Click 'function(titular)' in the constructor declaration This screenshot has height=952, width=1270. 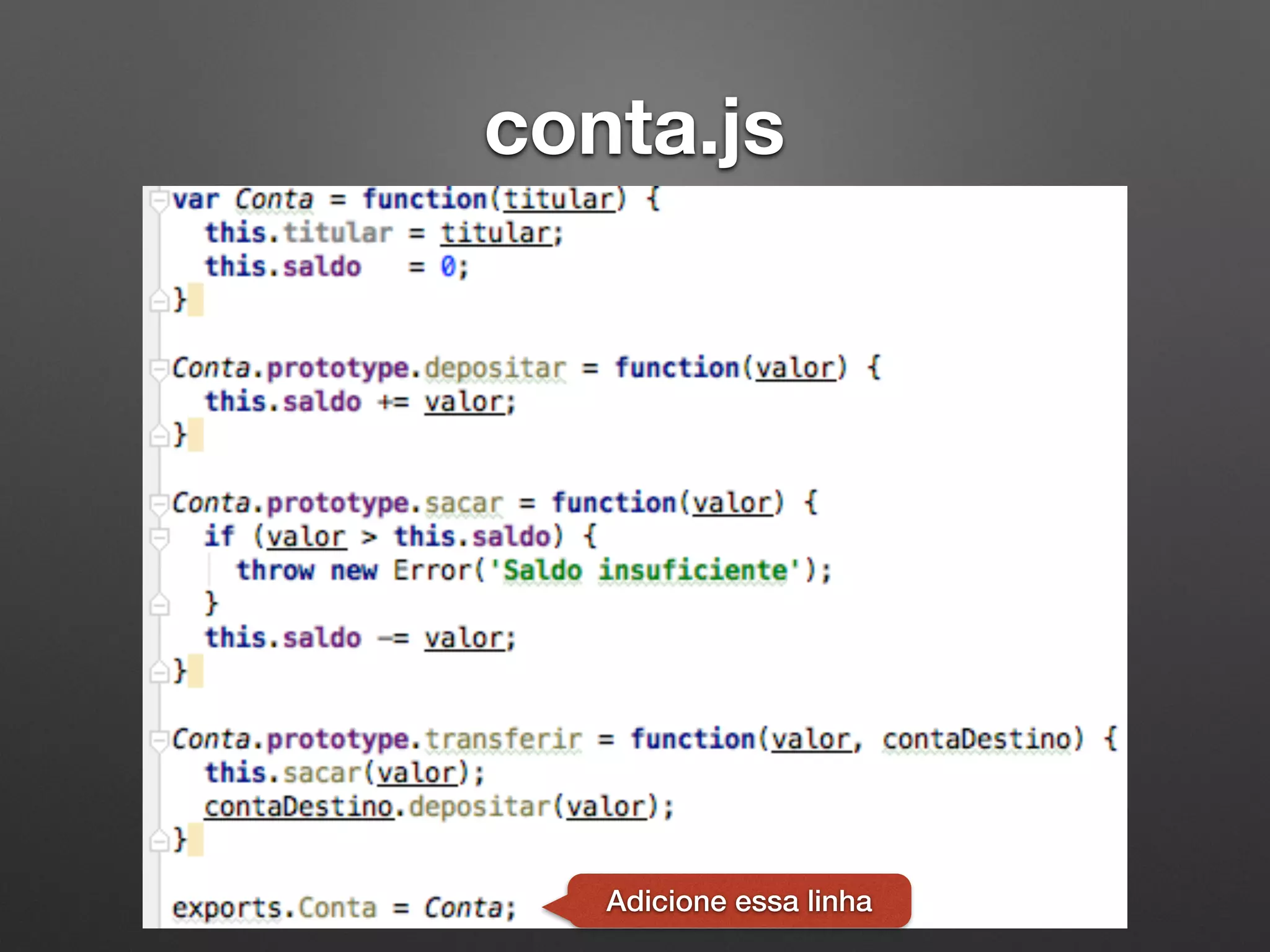(495, 200)
